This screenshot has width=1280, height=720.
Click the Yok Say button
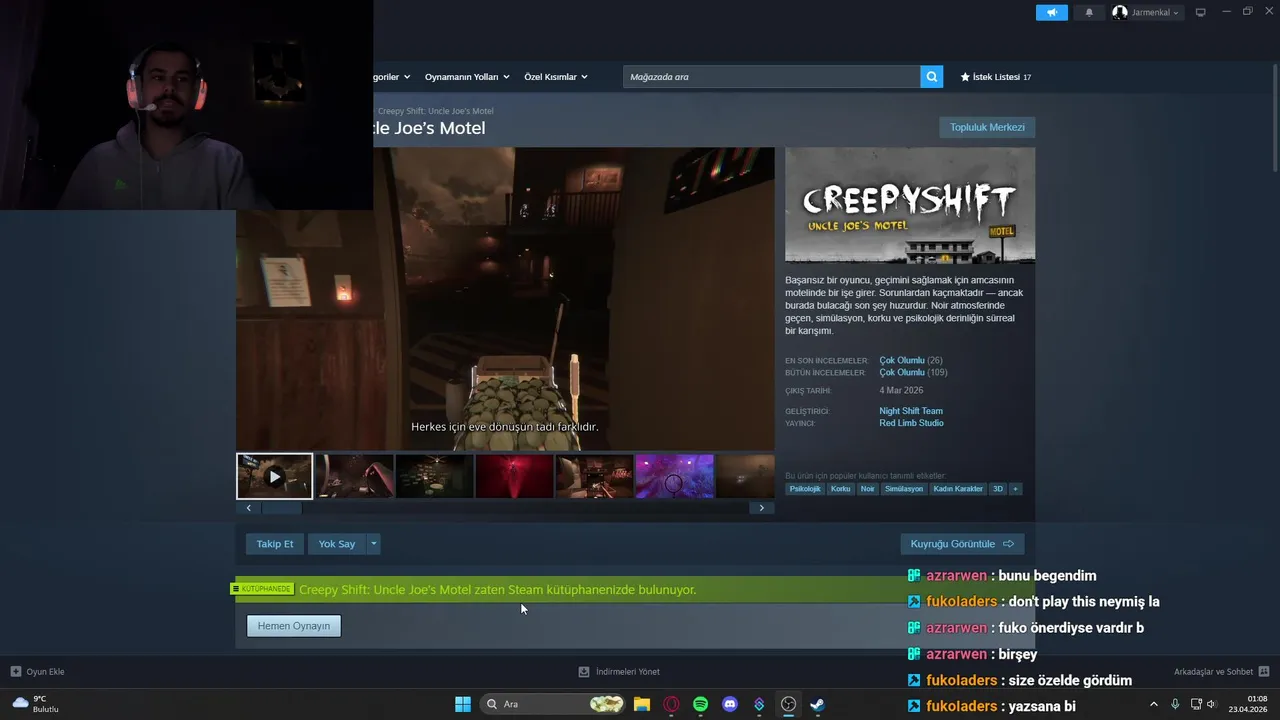337,544
